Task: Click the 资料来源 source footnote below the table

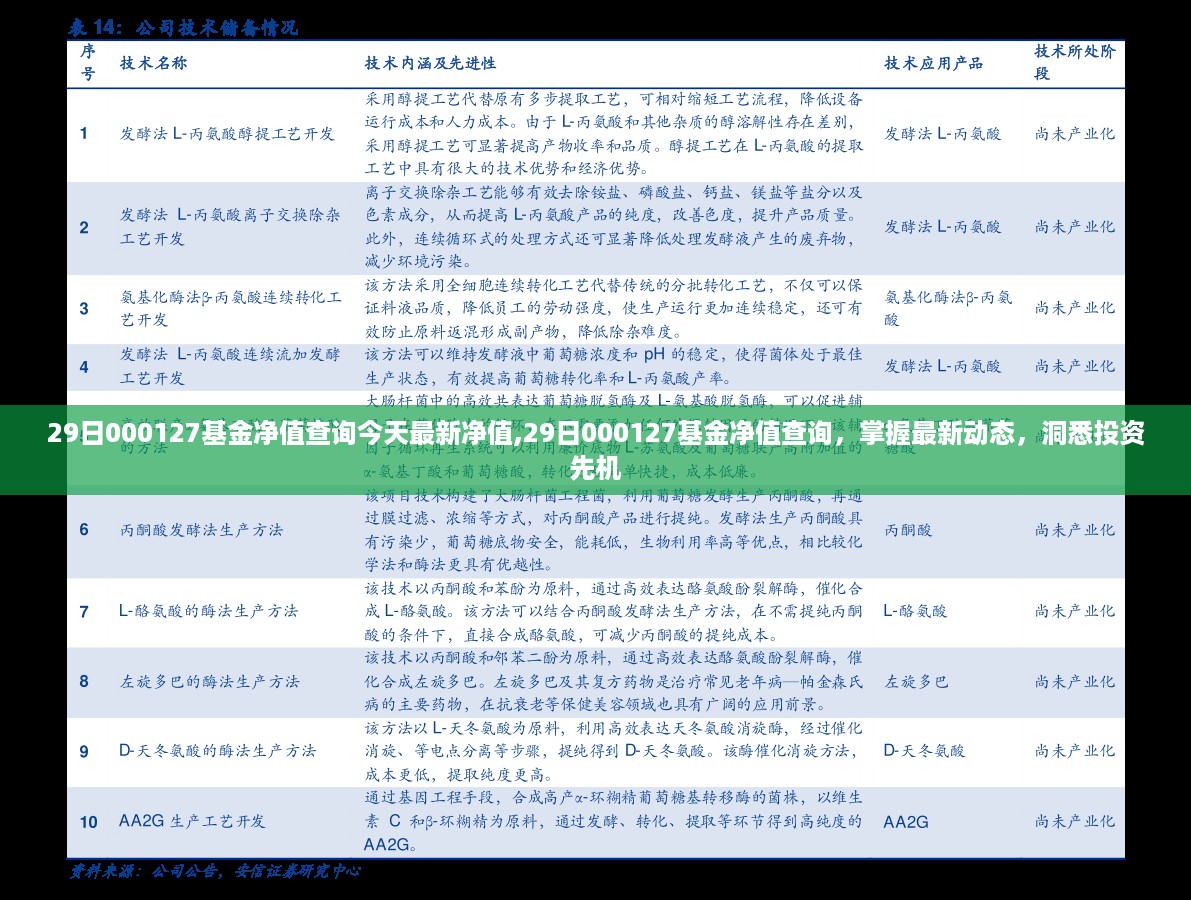Action: 214,871
